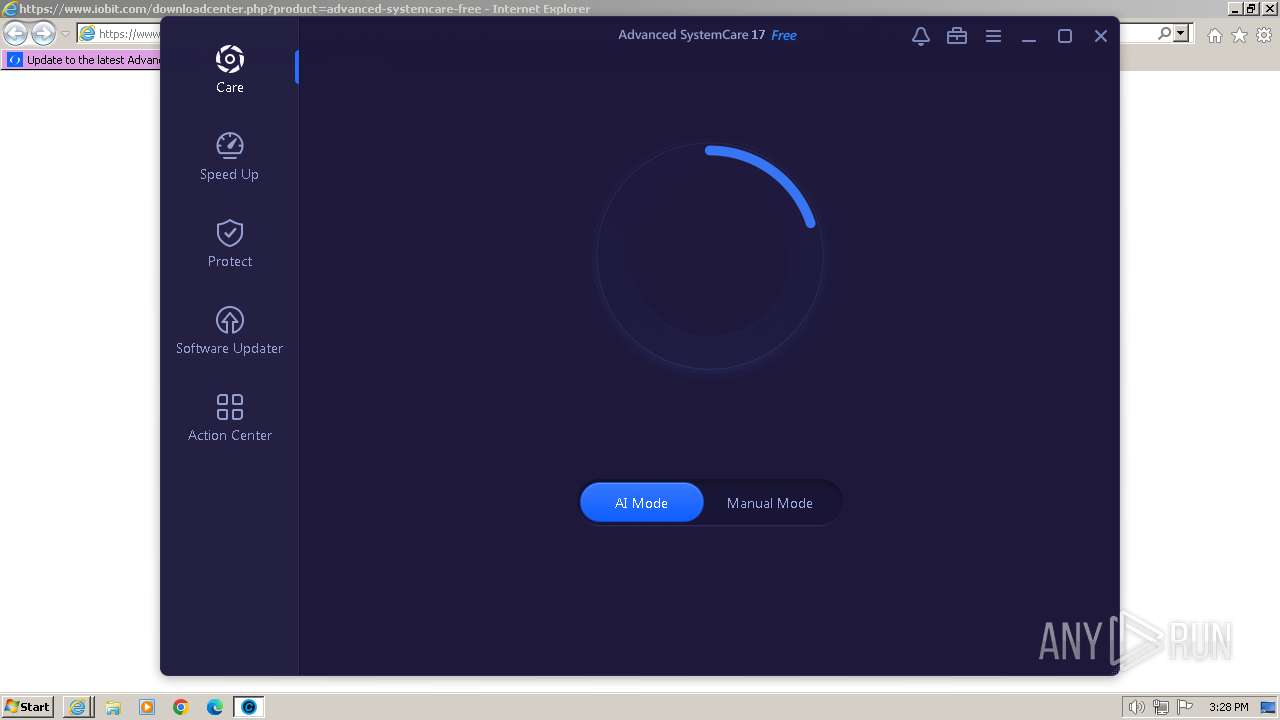
Task: Restore the Internet Explorer window
Action: (1251, 8)
